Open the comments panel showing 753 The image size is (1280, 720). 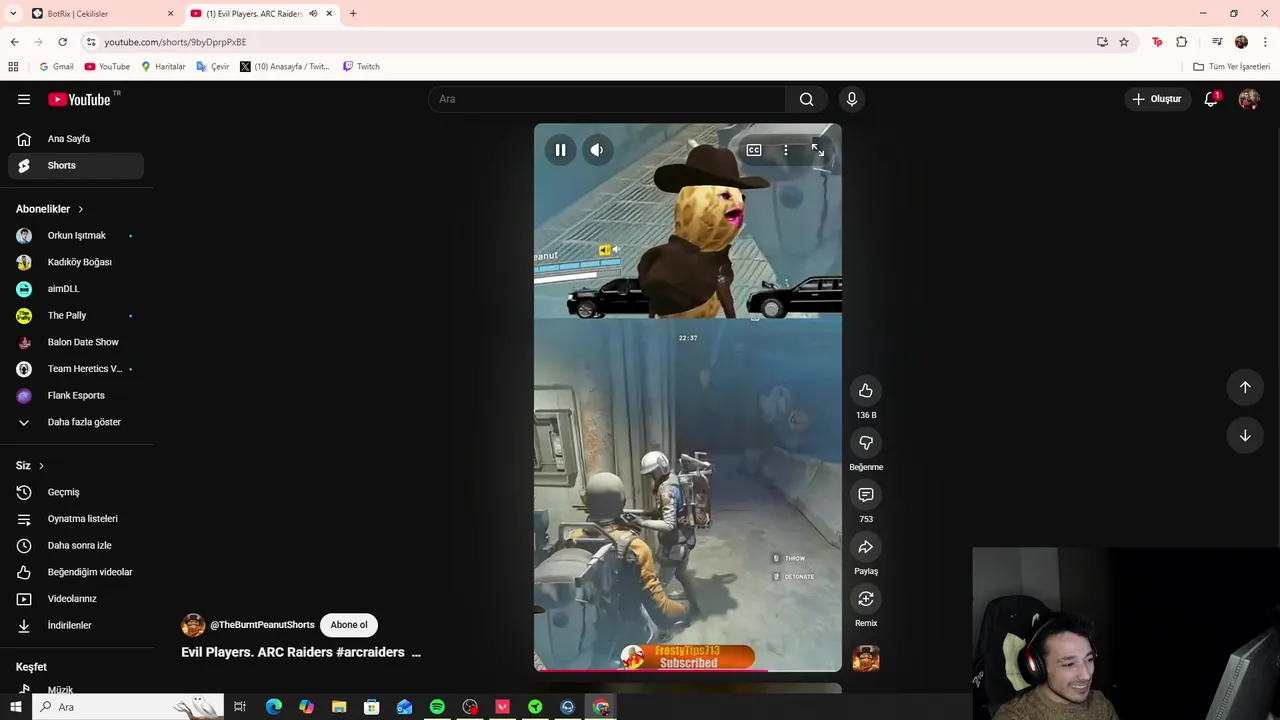tap(866, 495)
